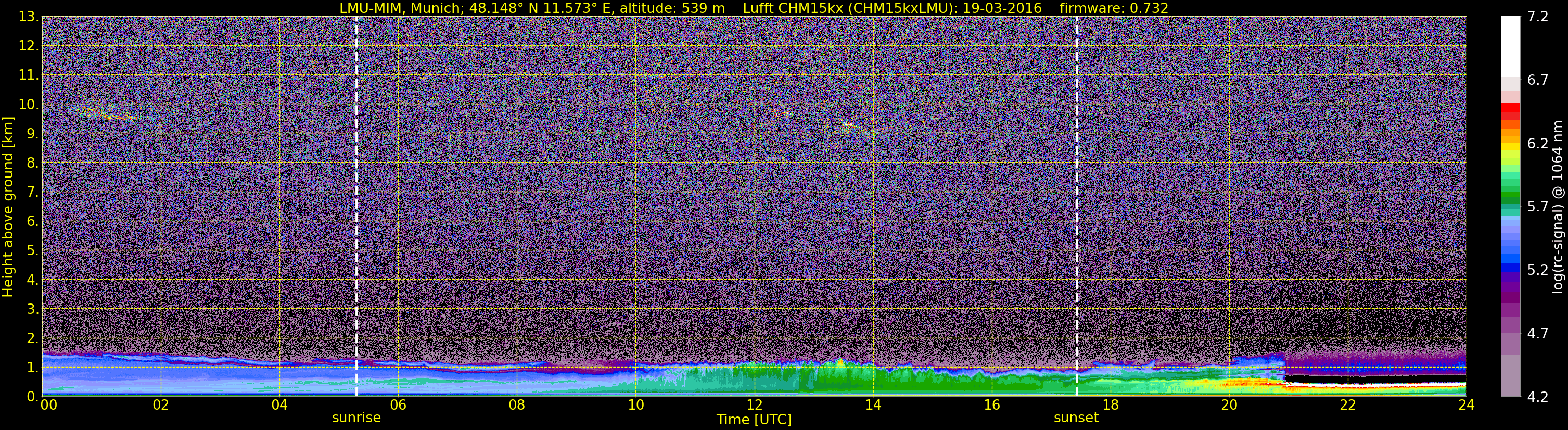Click the height axis tick label '5.'
The image size is (1568, 430).
click(x=32, y=251)
